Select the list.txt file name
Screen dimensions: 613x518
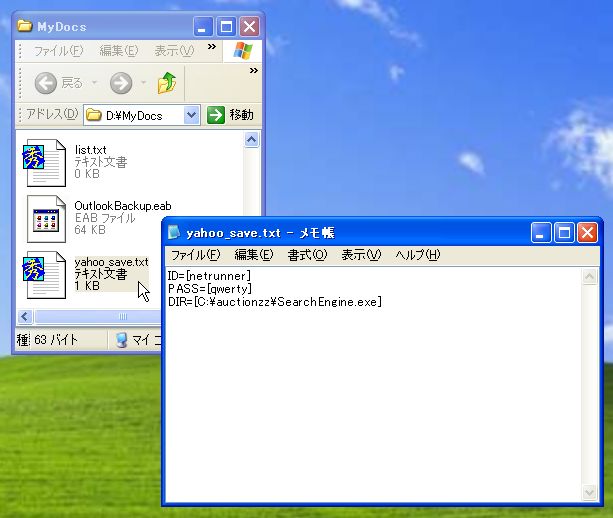(x=90, y=150)
